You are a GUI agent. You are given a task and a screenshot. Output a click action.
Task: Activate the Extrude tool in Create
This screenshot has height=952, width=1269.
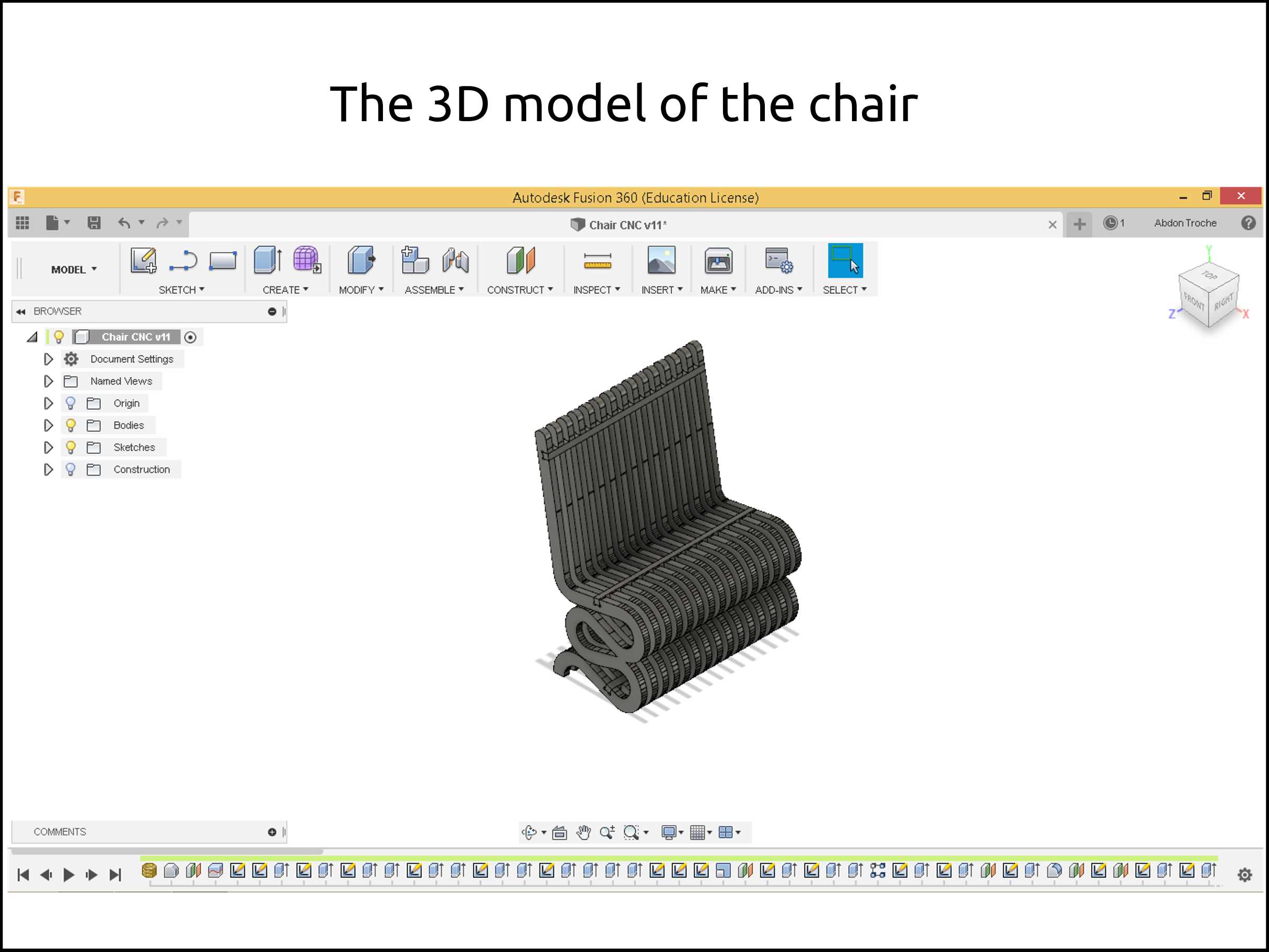pyautogui.click(x=268, y=260)
